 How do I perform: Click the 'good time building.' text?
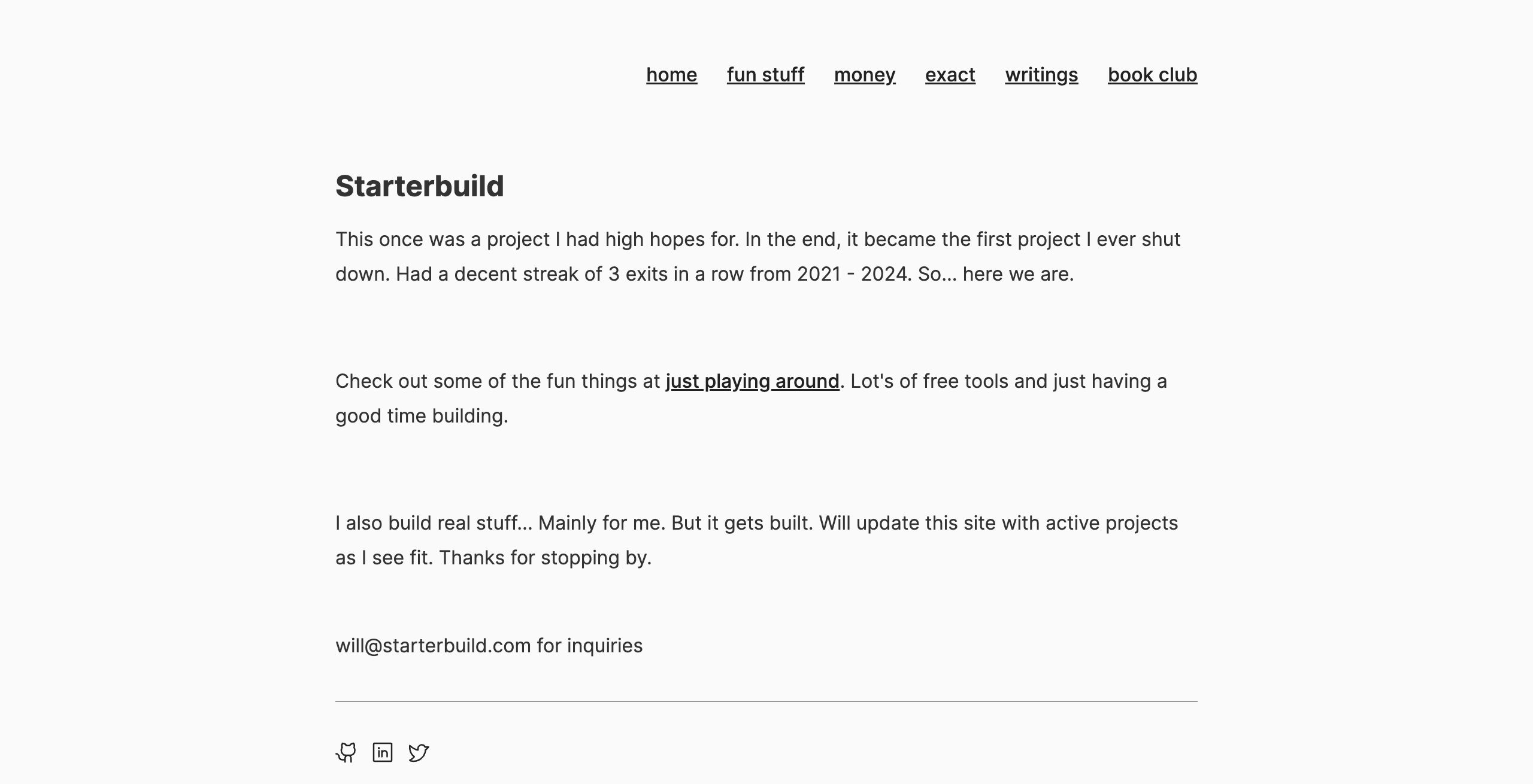point(422,416)
